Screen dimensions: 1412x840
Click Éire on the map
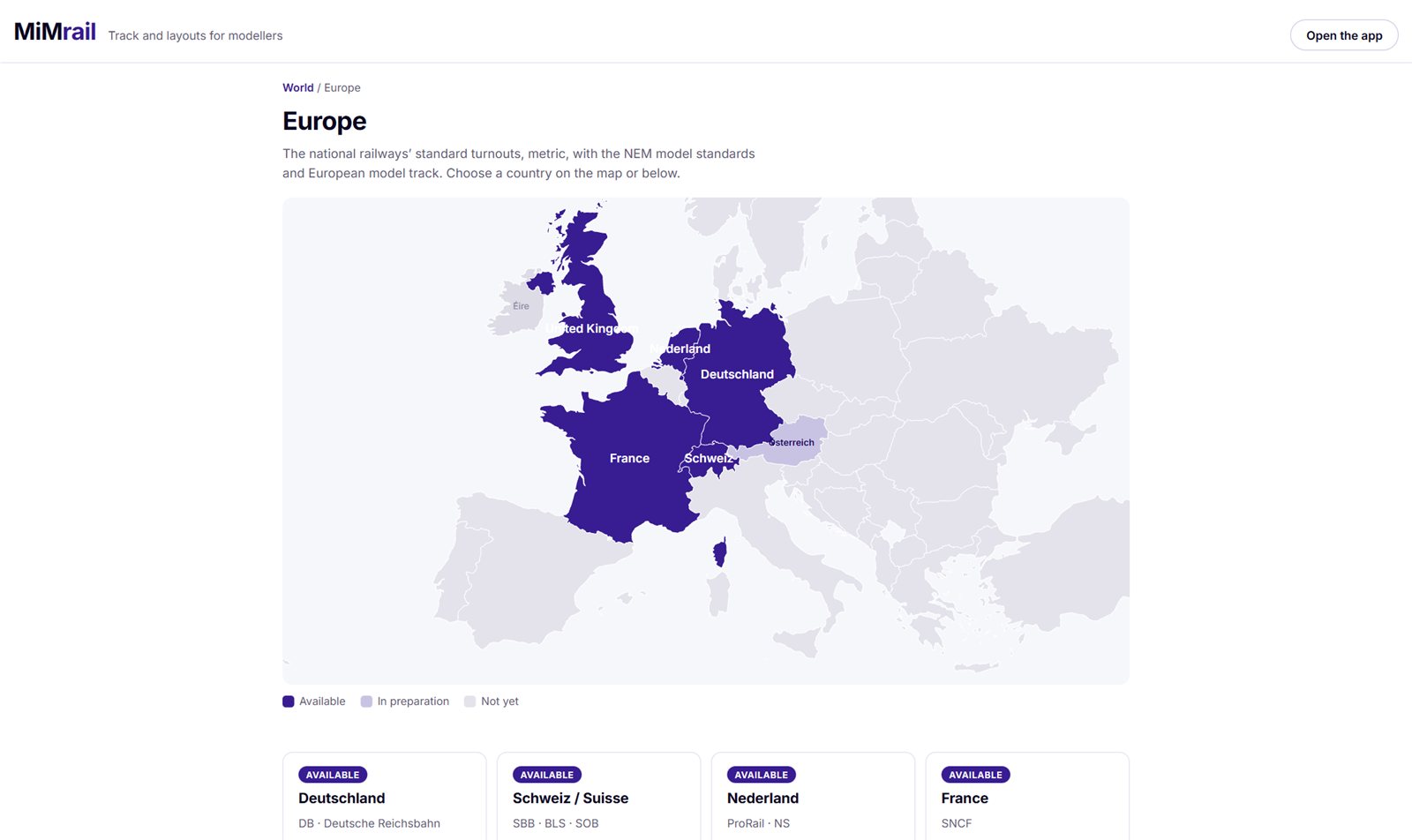coord(521,306)
